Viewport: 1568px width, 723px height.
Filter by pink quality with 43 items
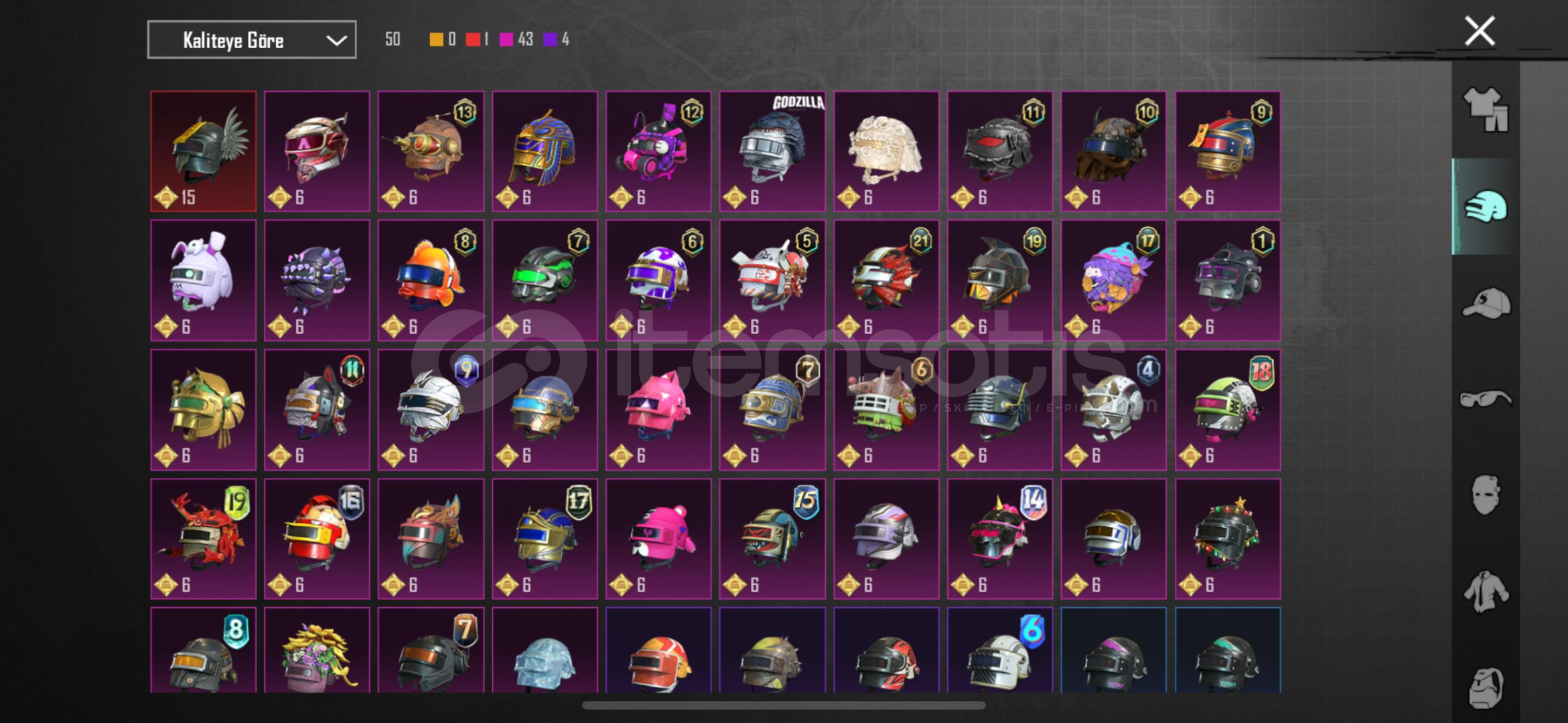tap(516, 39)
